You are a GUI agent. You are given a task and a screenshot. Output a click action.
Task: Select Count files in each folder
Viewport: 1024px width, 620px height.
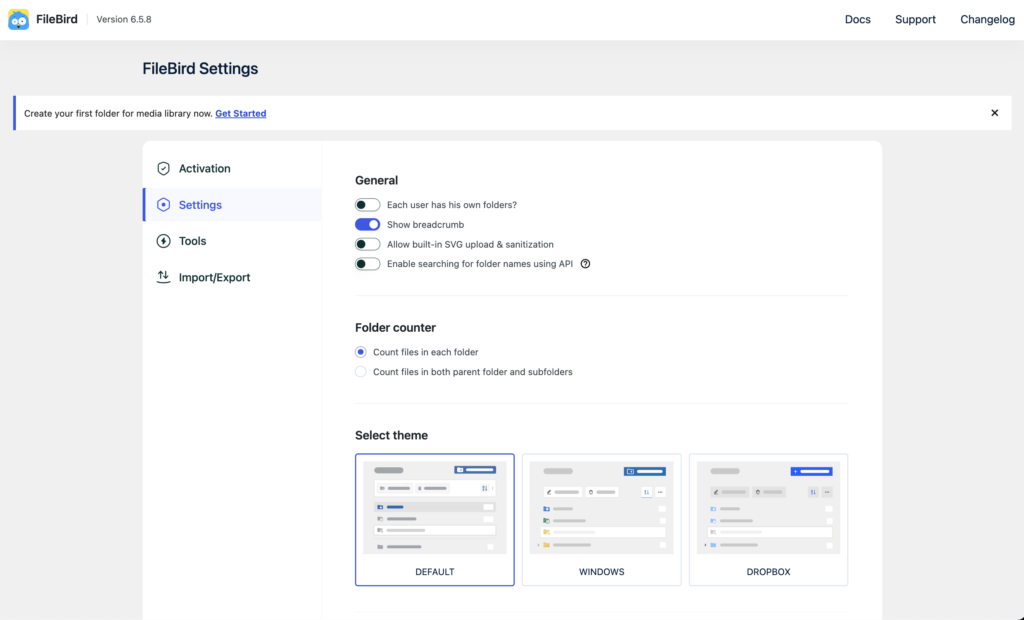point(360,352)
